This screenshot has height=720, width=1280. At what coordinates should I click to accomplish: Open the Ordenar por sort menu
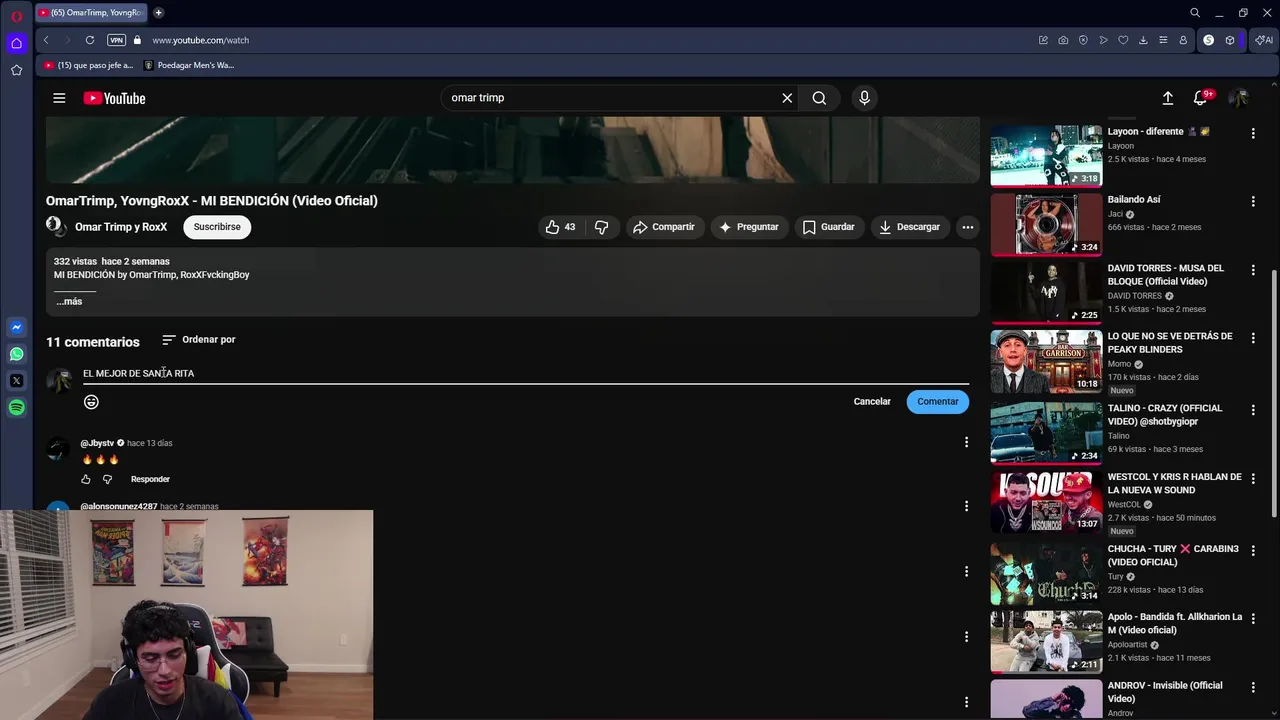pos(199,340)
